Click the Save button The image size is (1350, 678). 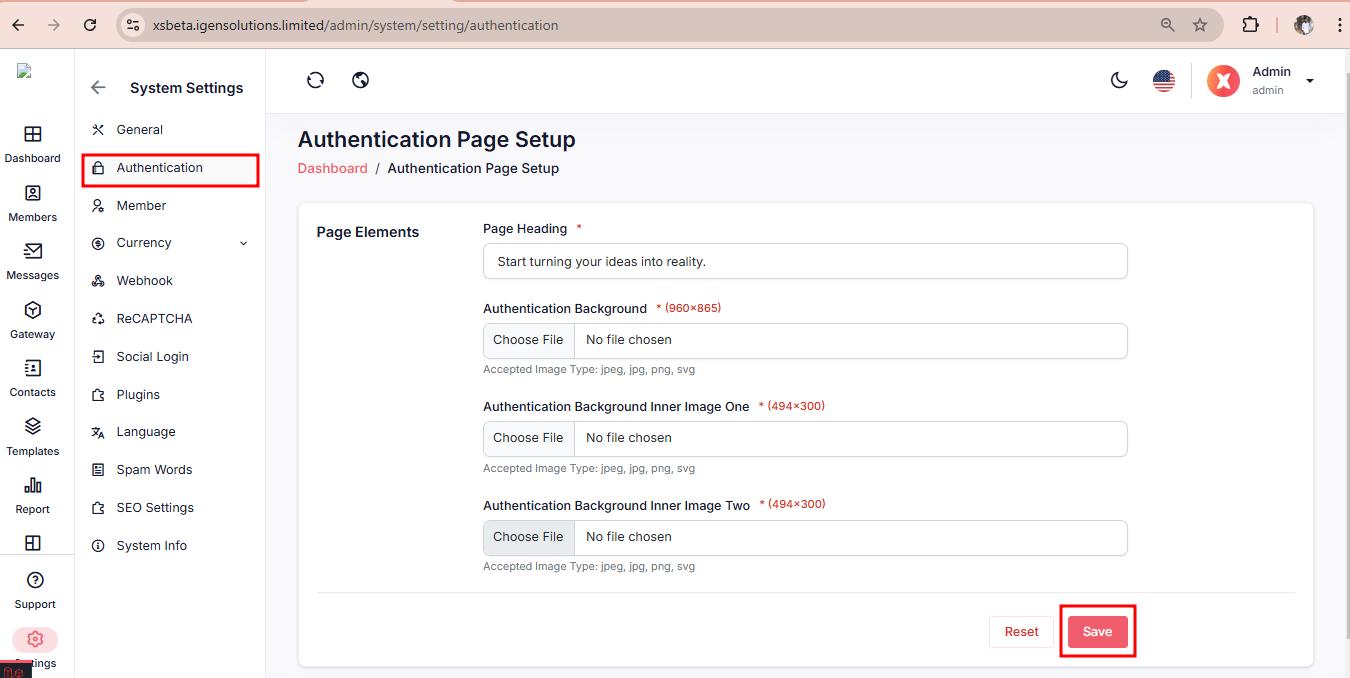[x=1097, y=632]
